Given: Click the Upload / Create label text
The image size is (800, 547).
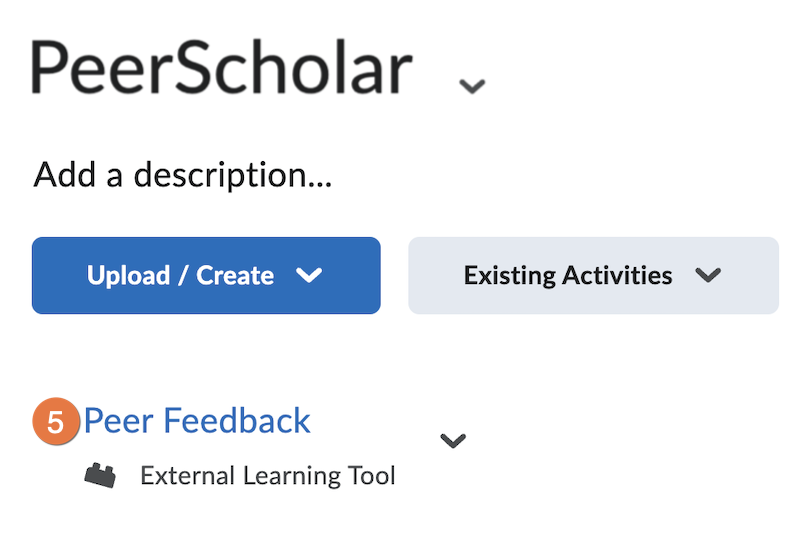Looking at the screenshot, I should [180, 275].
